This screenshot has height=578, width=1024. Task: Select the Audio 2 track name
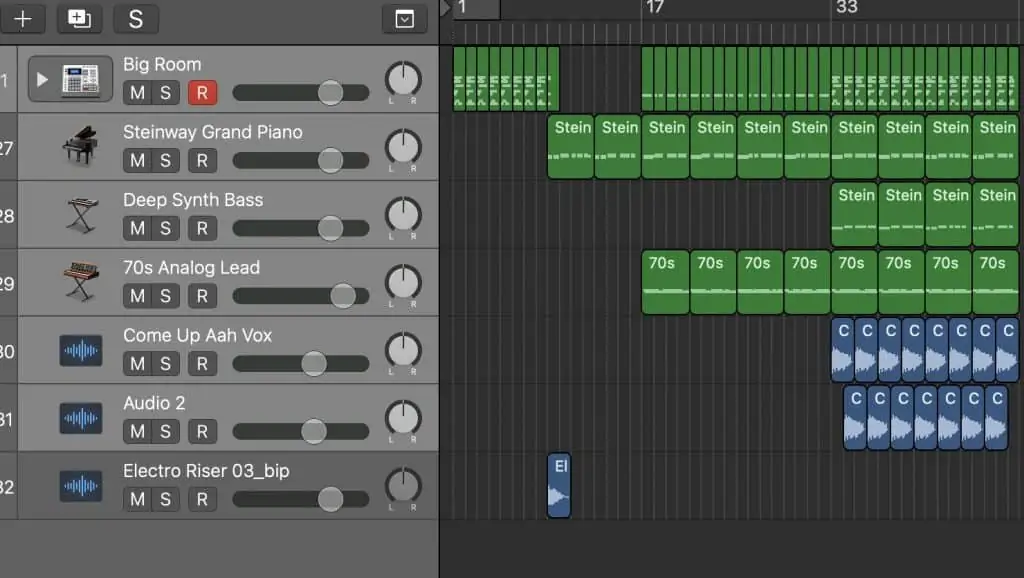pos(154,403)
